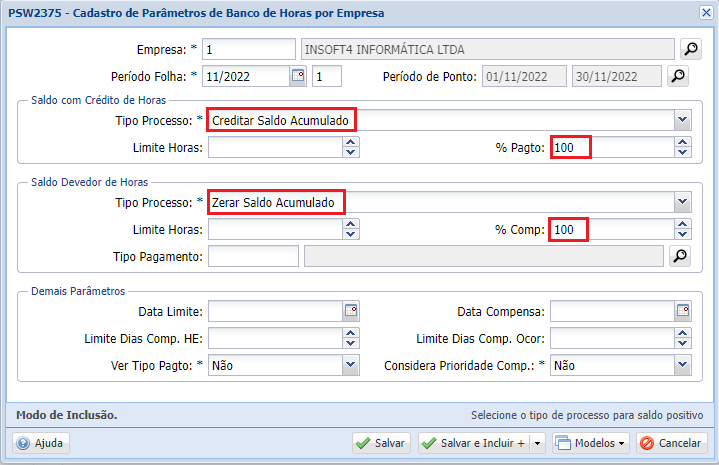Open the Ver Tipo Pagto dropdown

pos(351,365)
